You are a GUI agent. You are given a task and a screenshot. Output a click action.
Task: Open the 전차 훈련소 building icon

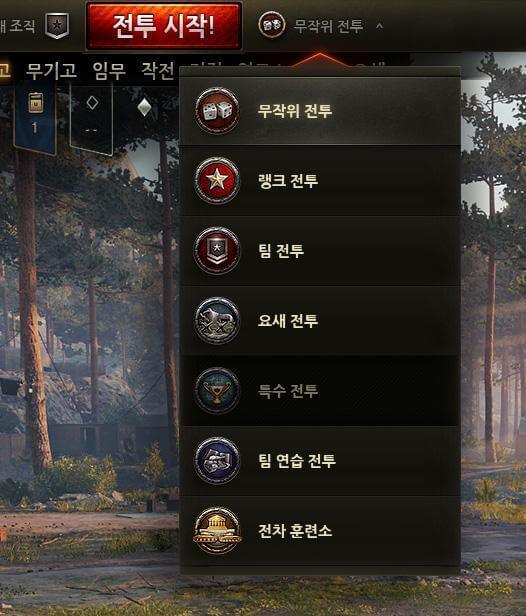tap(217, 530)
